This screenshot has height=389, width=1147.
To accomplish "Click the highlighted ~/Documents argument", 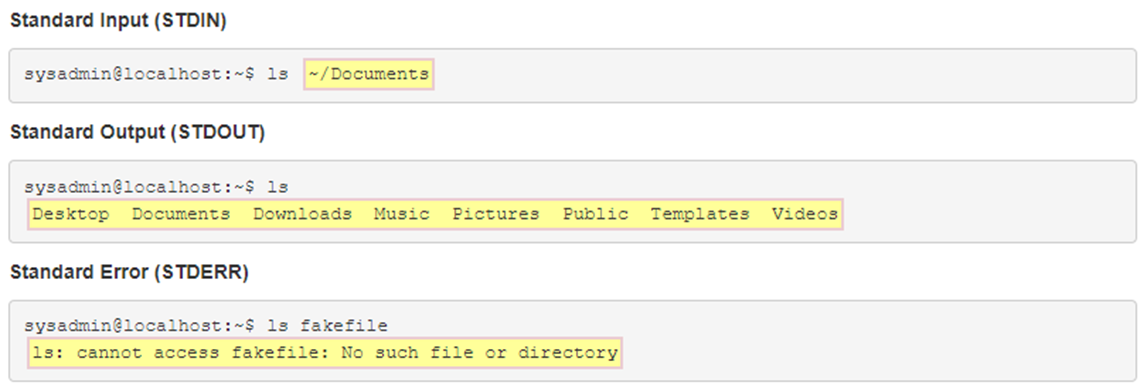I will (x=369, y=75).
